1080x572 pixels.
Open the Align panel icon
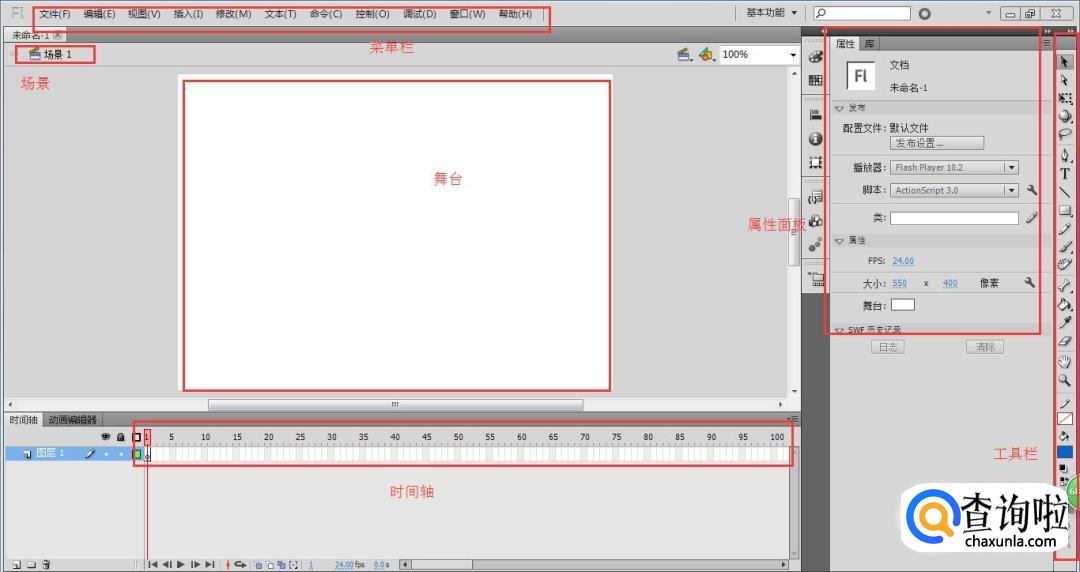(x=816, y=115)
